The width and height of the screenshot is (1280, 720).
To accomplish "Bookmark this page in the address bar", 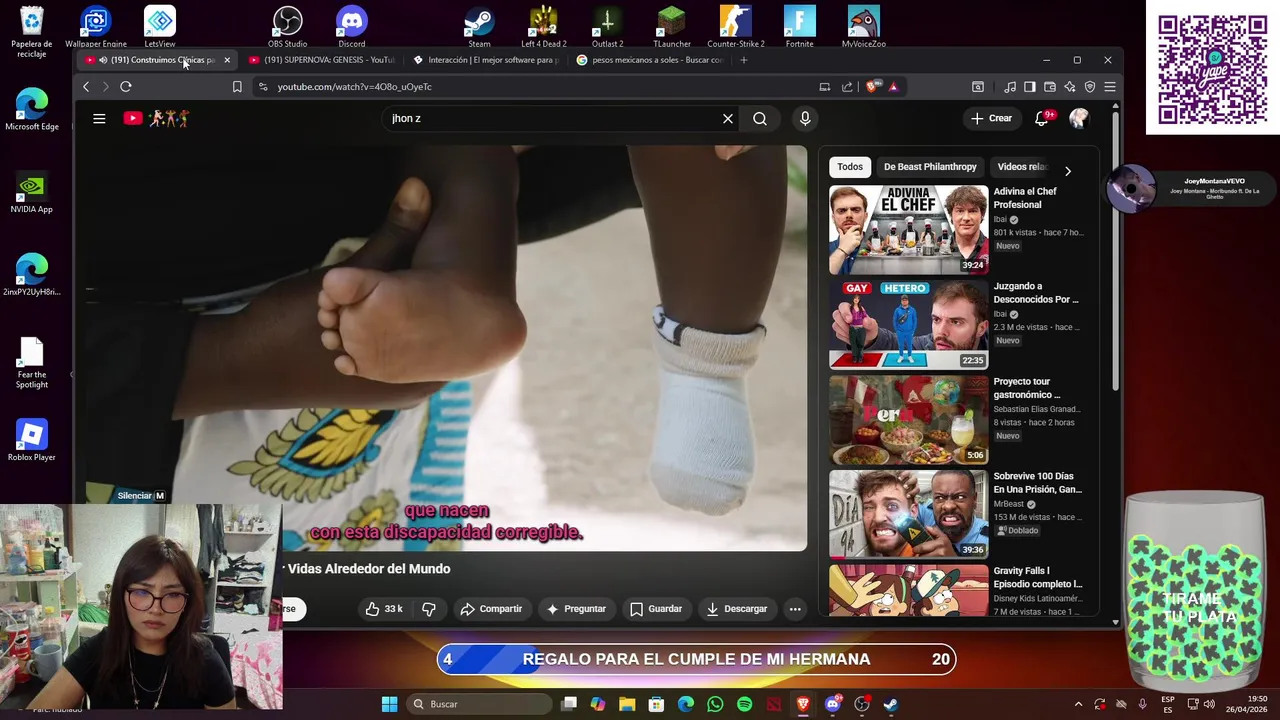I will (237, 87).
